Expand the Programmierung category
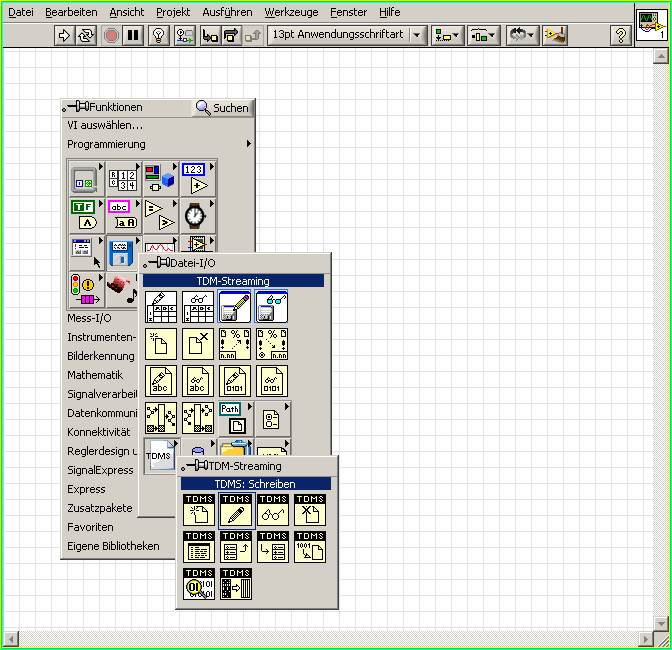This screenshot has width=672, height=650. pyautogui.click(x=158, y=144)
